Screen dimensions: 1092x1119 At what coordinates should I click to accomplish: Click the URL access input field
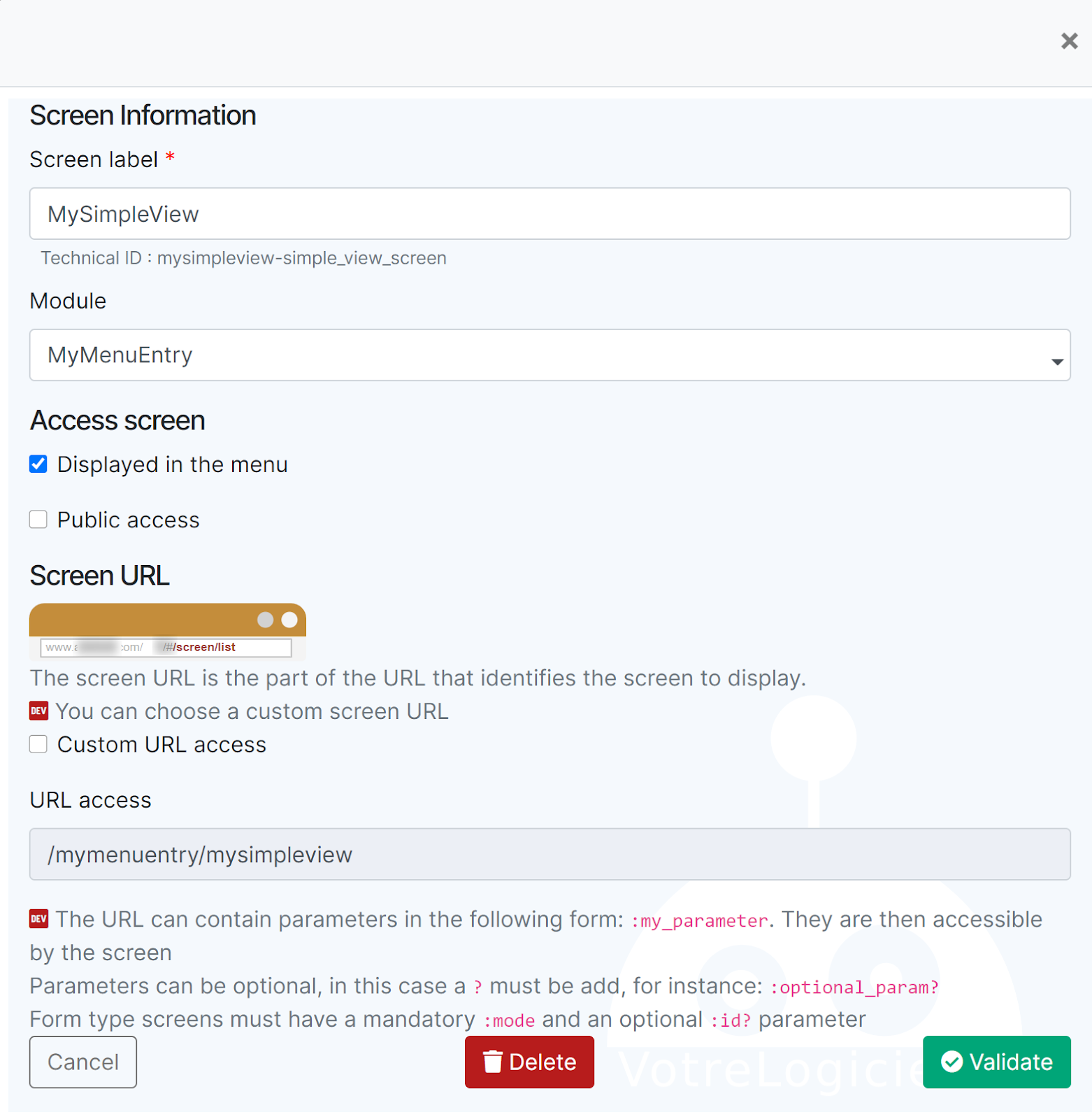[x=549, y=855]
